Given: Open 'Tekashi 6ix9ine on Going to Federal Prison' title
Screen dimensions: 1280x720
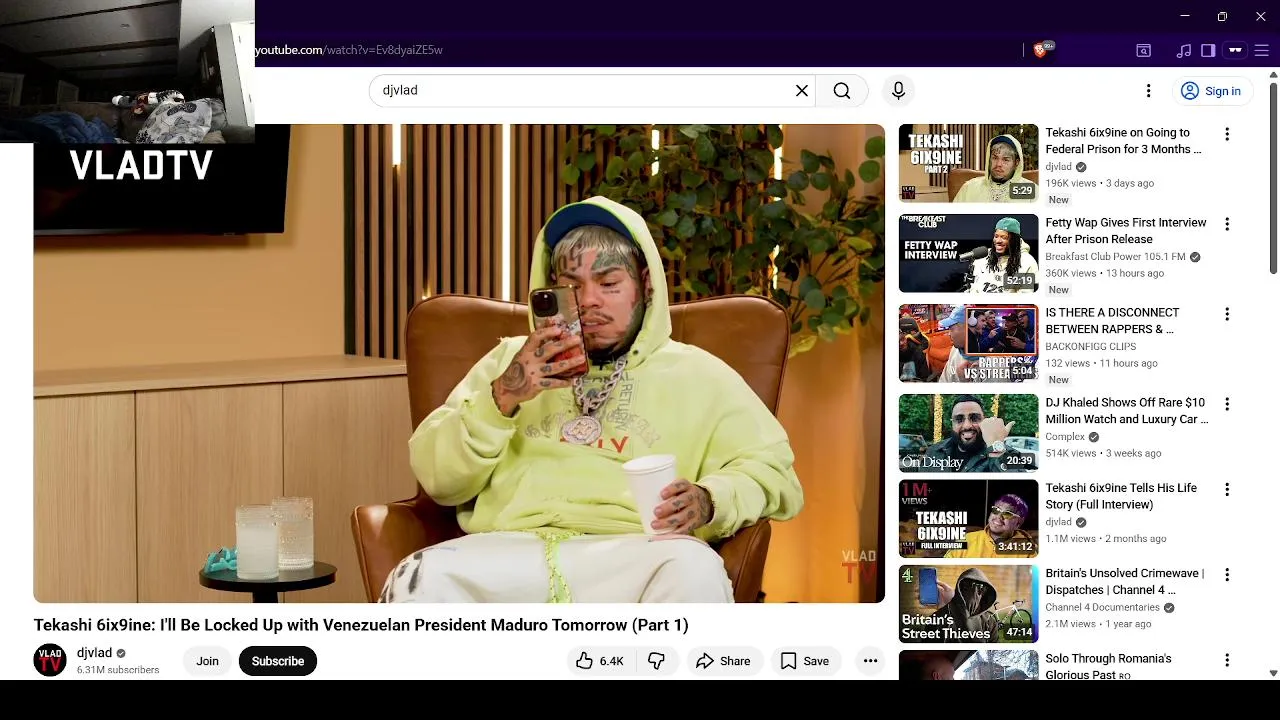Looking at the screenshot, I should (x=1123, y=141).
